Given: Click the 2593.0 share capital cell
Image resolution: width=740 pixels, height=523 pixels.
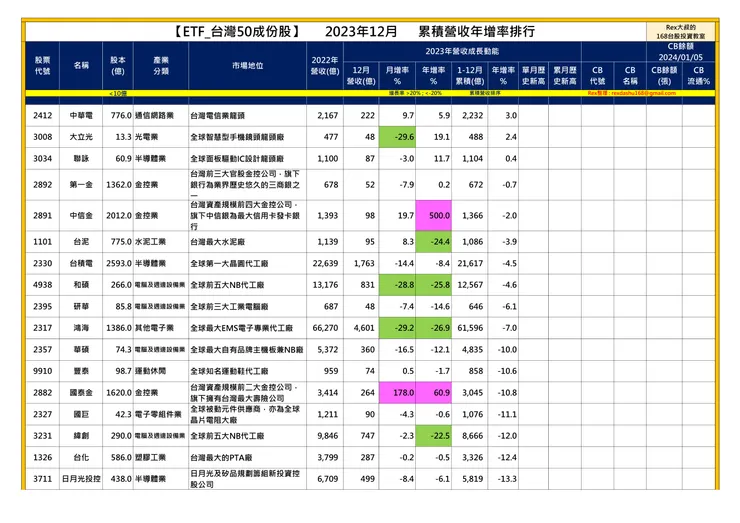Looking at the screenshot, I should (119, 263).
